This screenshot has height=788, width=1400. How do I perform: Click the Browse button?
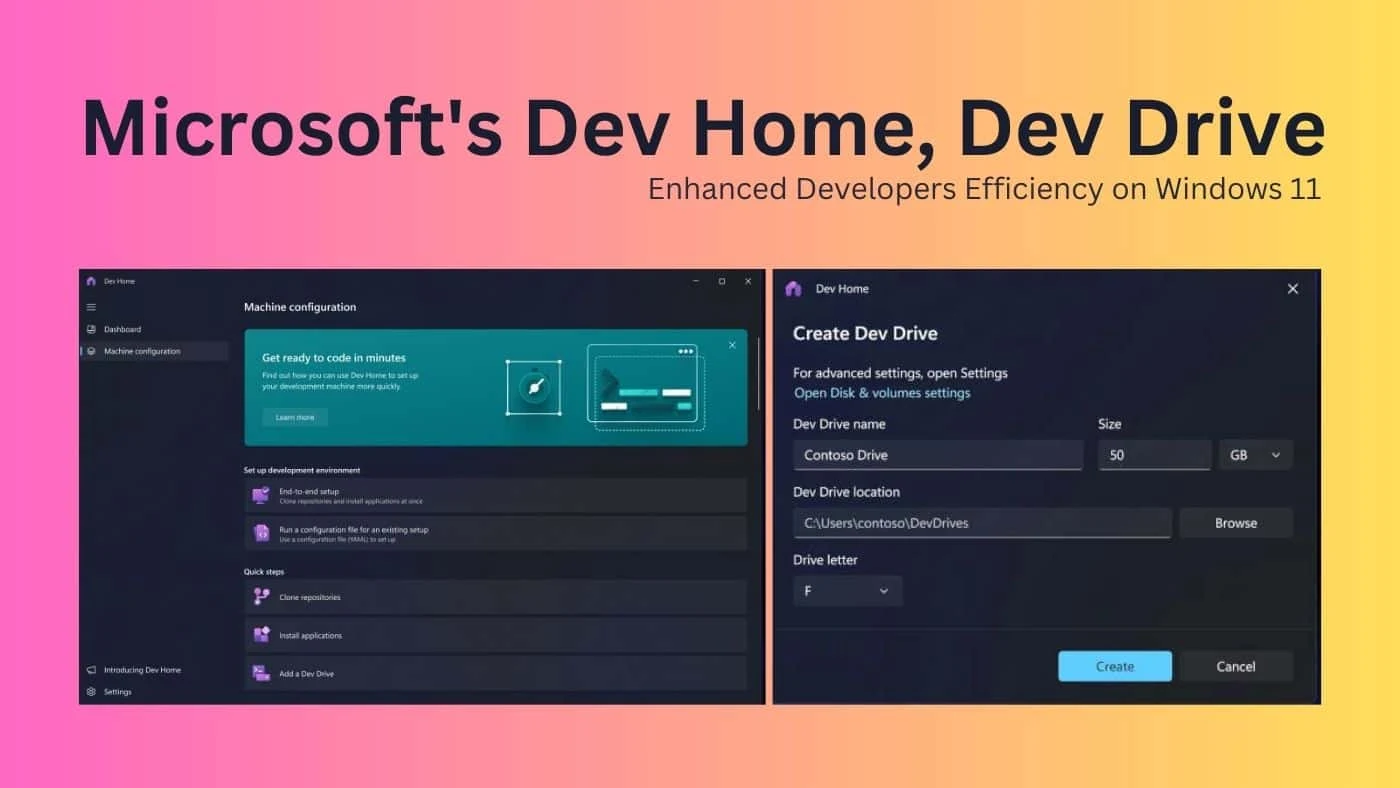point(1236,523)
